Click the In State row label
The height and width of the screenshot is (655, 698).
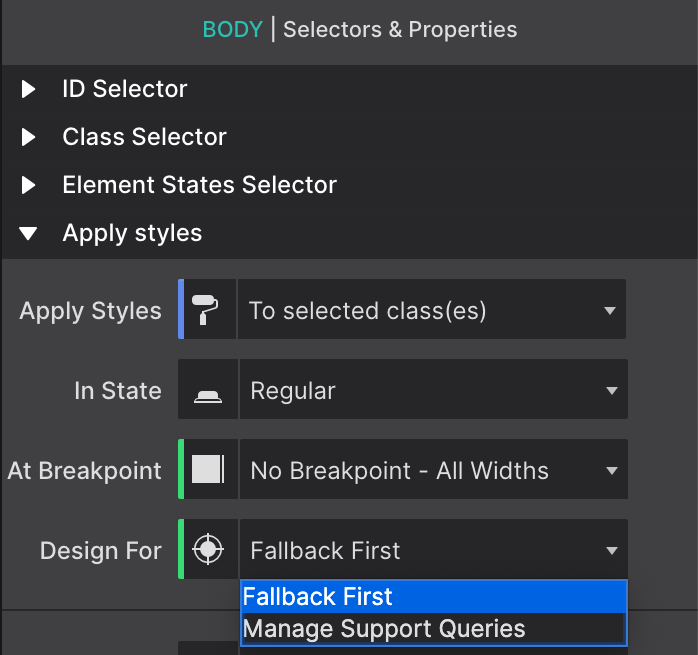[118, 391]
